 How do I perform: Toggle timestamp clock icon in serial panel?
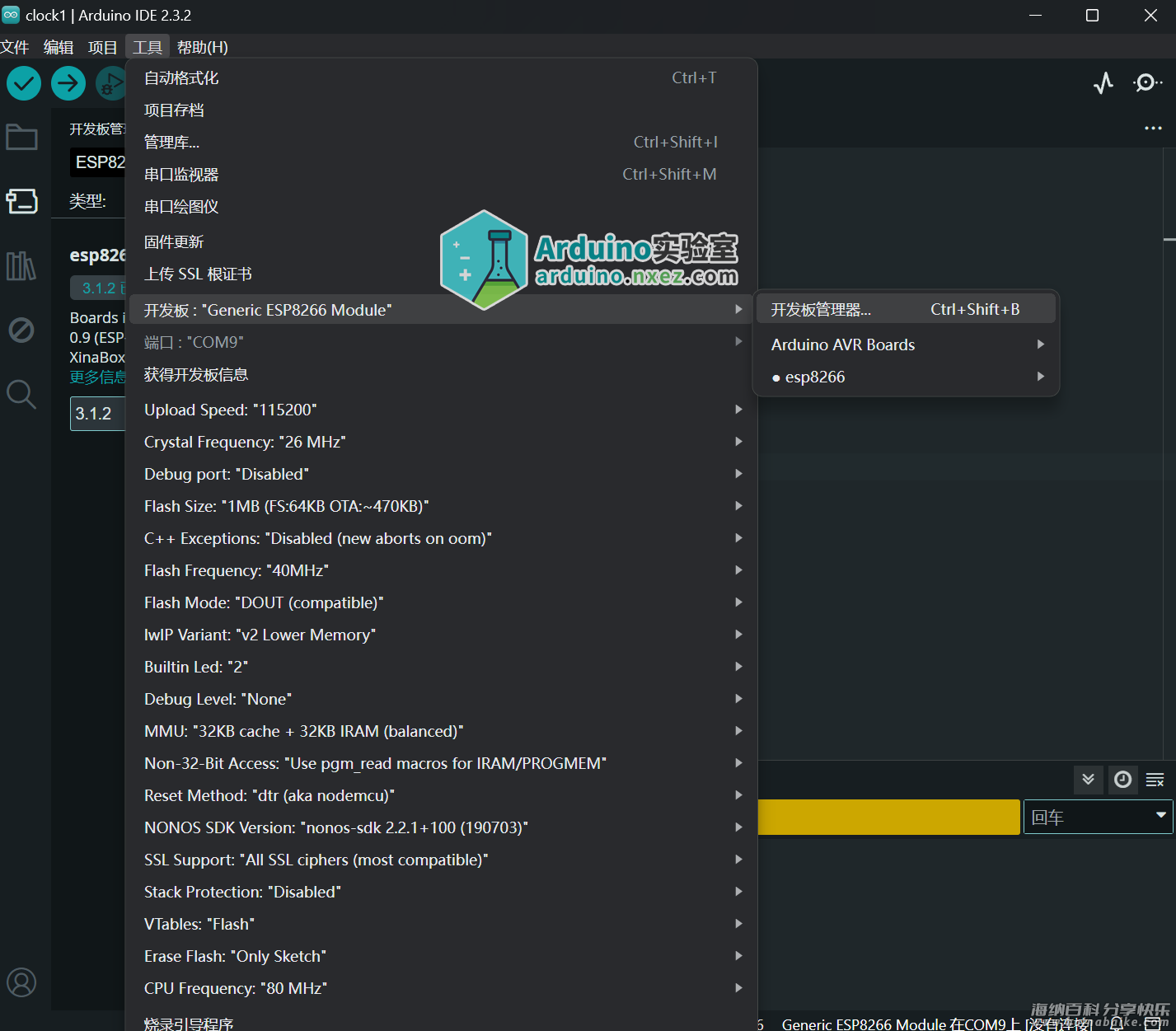click(x=1122, y=780)
